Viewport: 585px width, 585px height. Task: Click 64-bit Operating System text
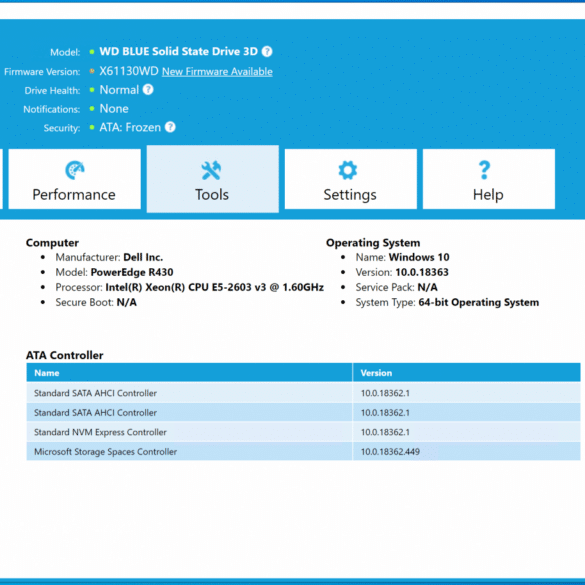(x=479, y=302)
